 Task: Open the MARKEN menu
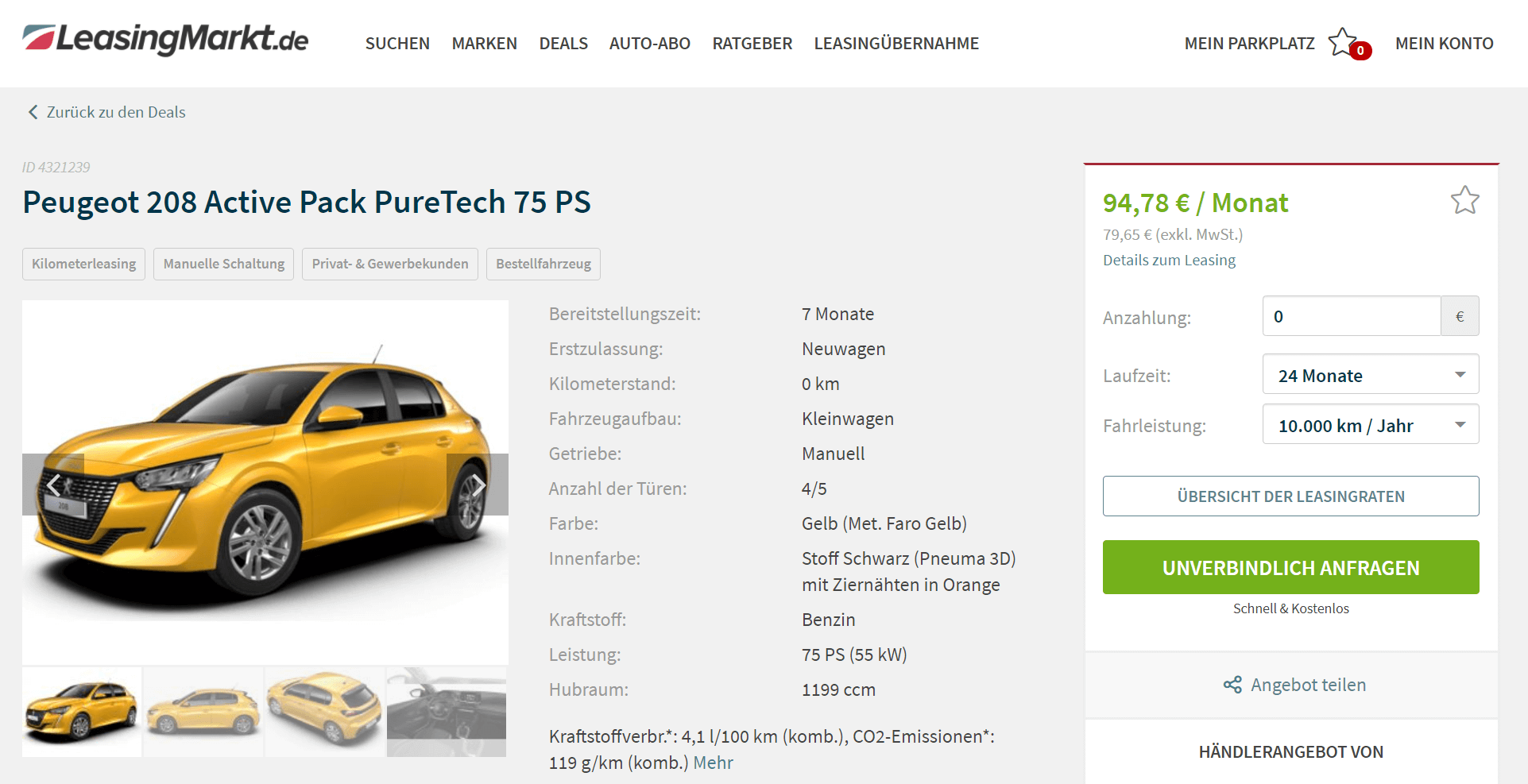[x=485, y=44]
